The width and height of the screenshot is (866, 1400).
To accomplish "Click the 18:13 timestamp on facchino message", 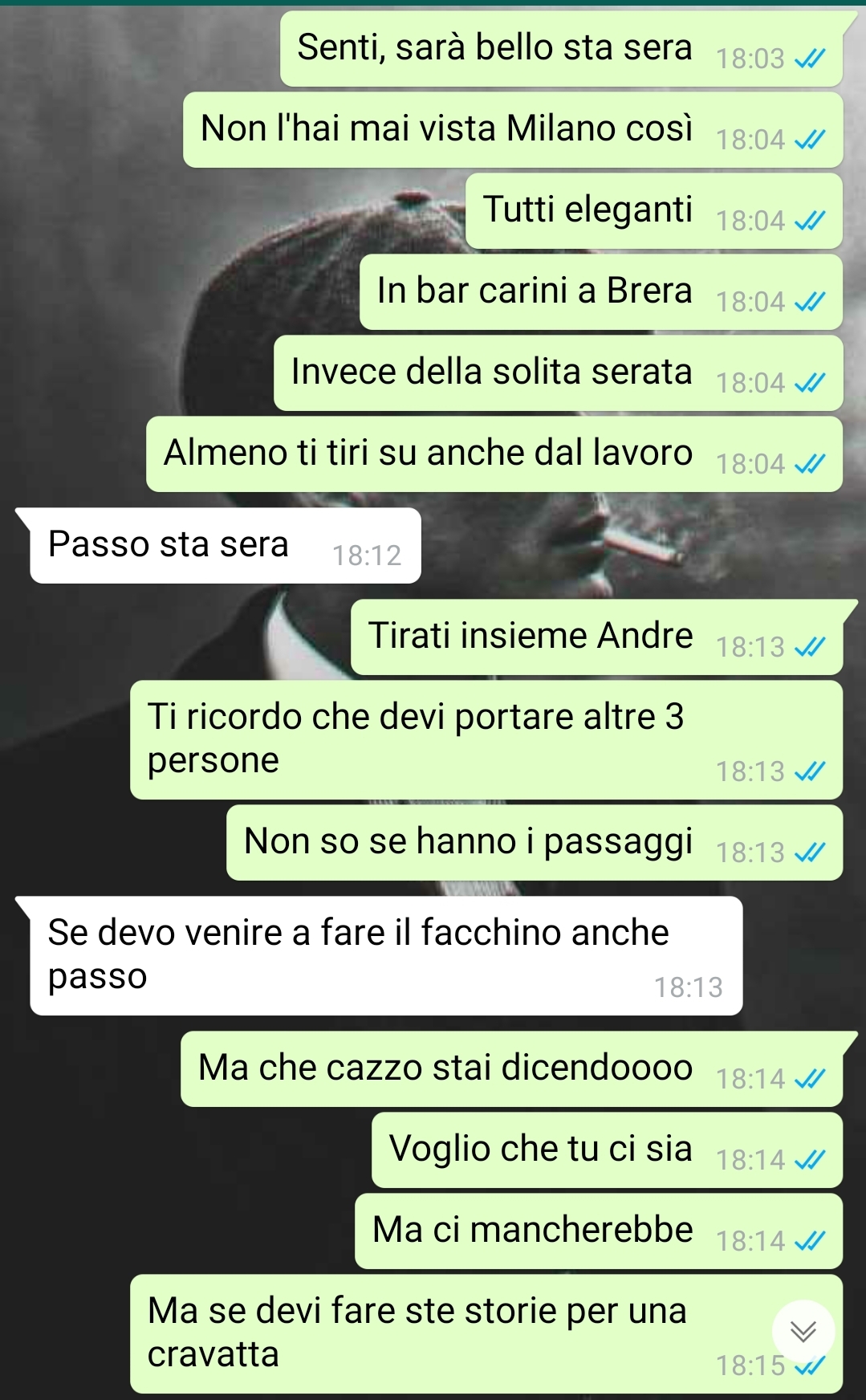I will [x=688, y=987].
